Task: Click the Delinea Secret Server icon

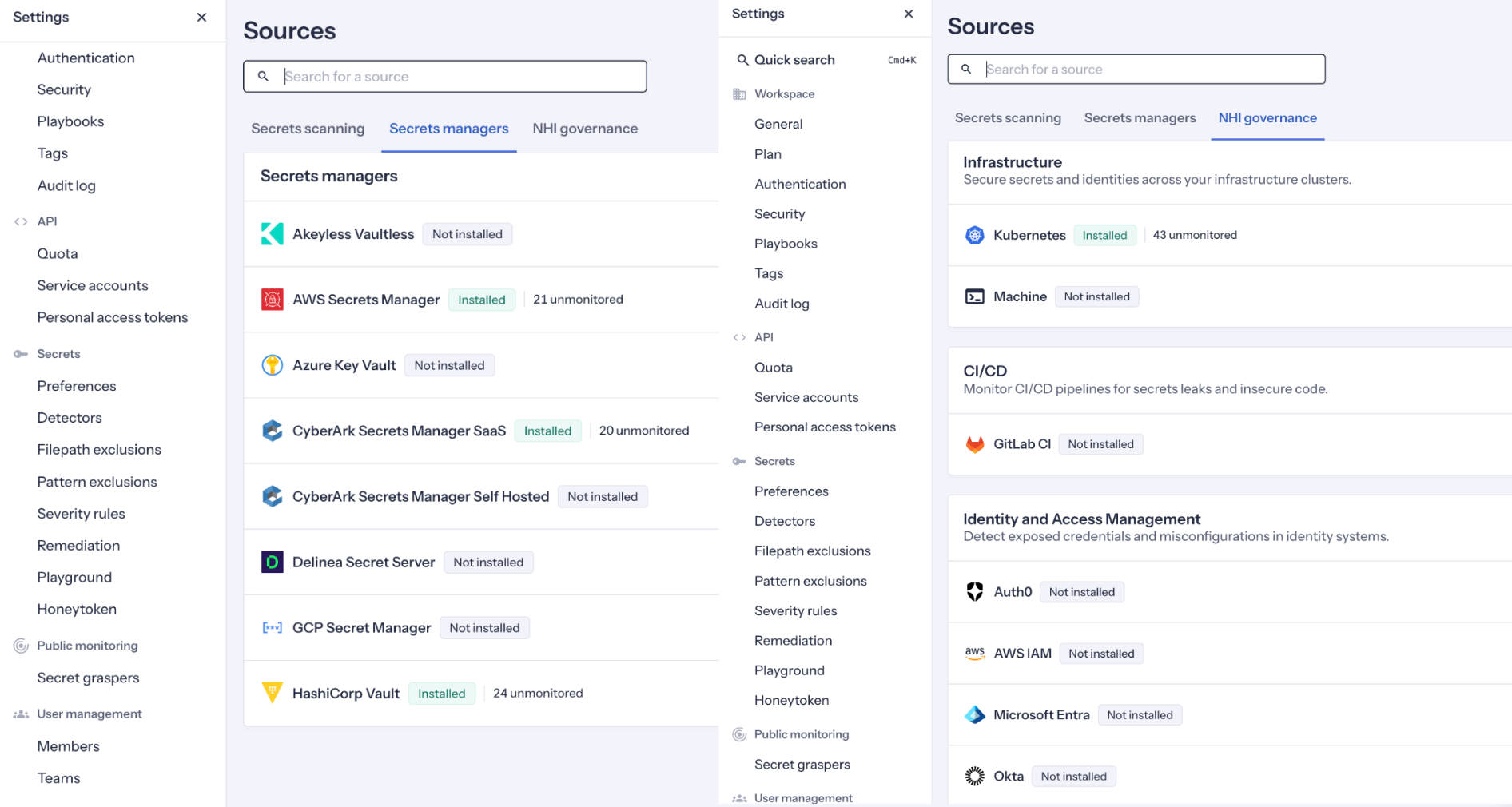Action: tap(272, 562)
